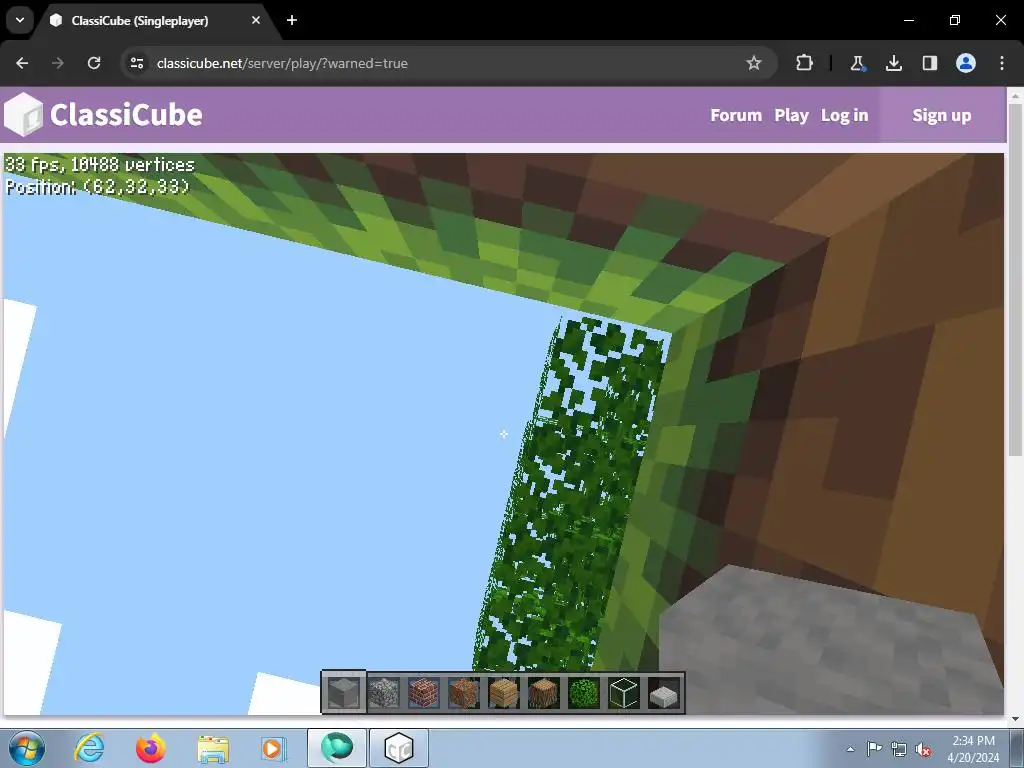Select the slab block in hotbar
This screenshot has width=1024, height=768.
pos(664,692)
